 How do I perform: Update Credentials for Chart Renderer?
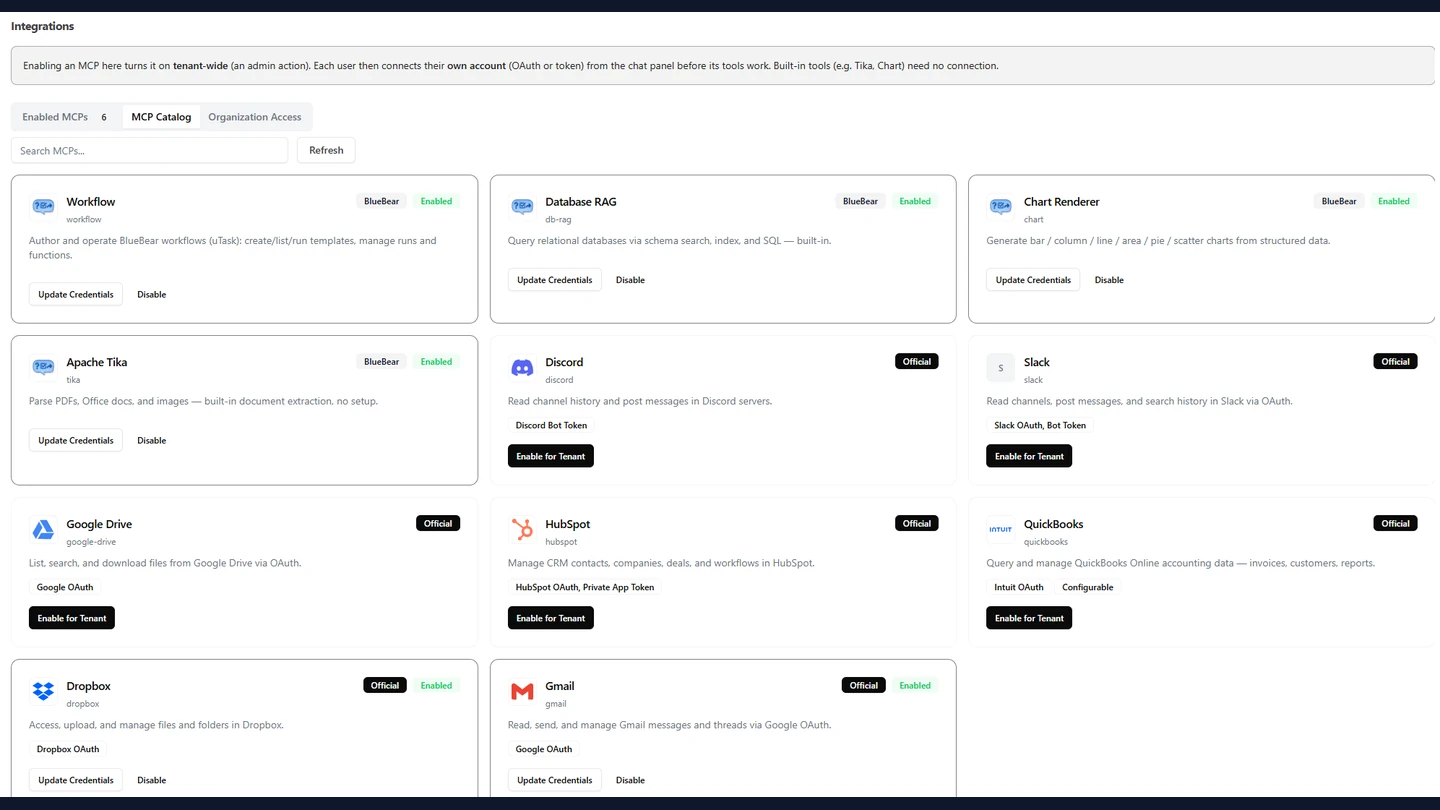(1033, 280)
